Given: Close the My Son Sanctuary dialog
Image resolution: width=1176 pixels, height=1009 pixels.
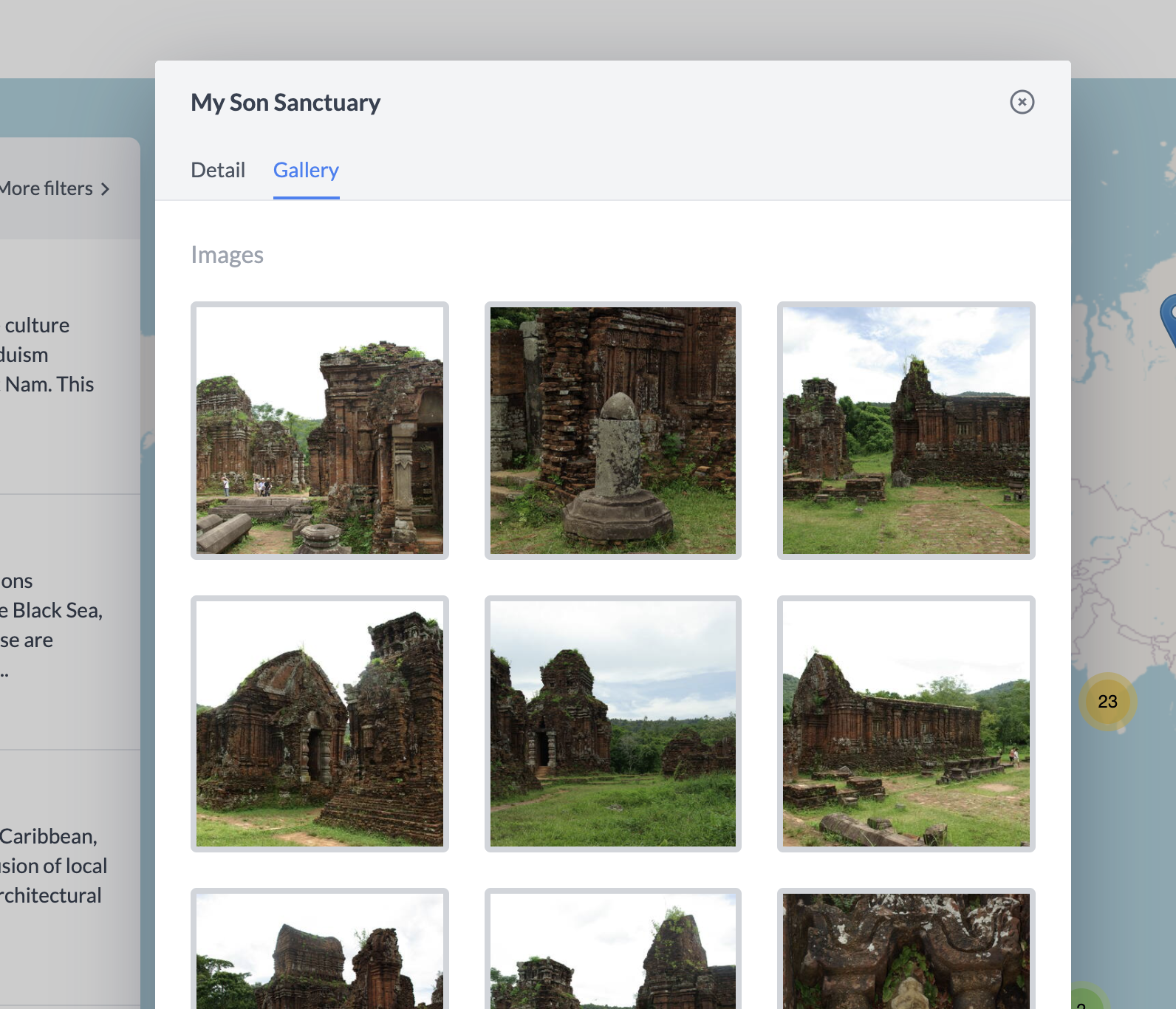Looking at the screenshot, I should 1022,102.
